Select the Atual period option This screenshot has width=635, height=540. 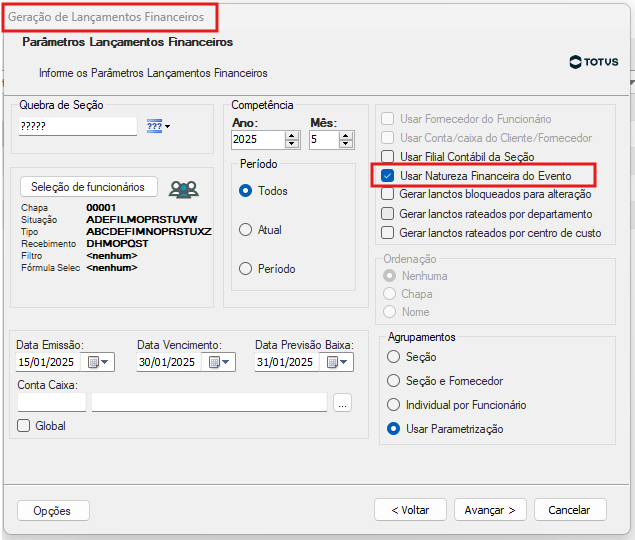point(246,230)
